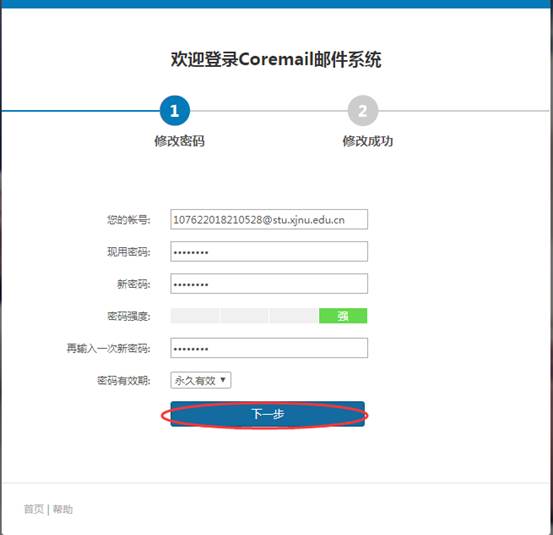Click the green 强 strength indicator
The image size is (553, 535).
[343, 316]
